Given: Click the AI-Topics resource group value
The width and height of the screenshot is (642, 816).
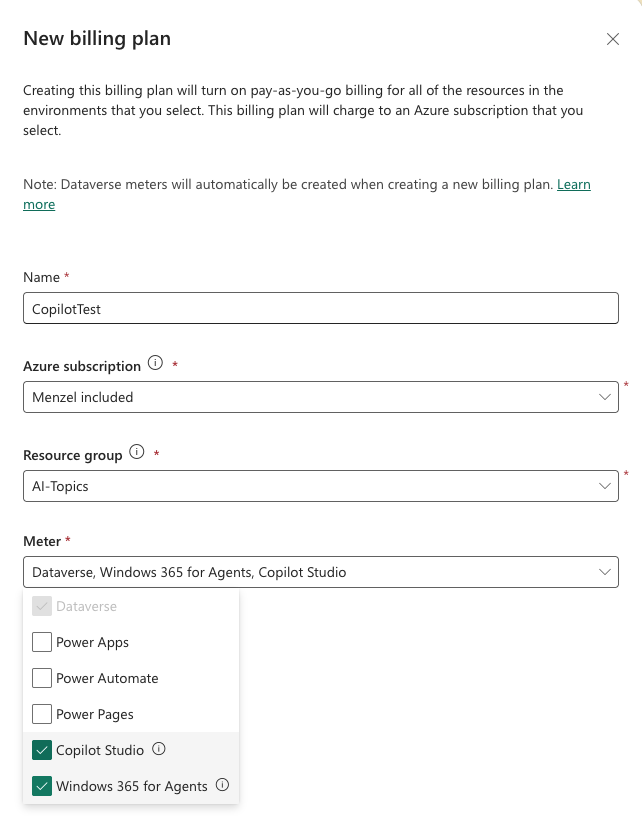Looking at the screenshot, I should pos(61,486).
